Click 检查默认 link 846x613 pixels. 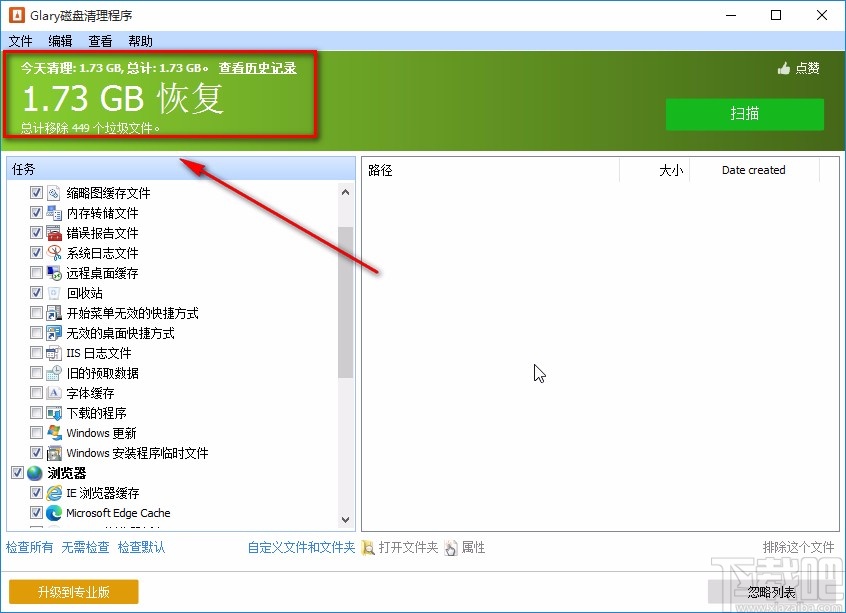tap(141, 547)
